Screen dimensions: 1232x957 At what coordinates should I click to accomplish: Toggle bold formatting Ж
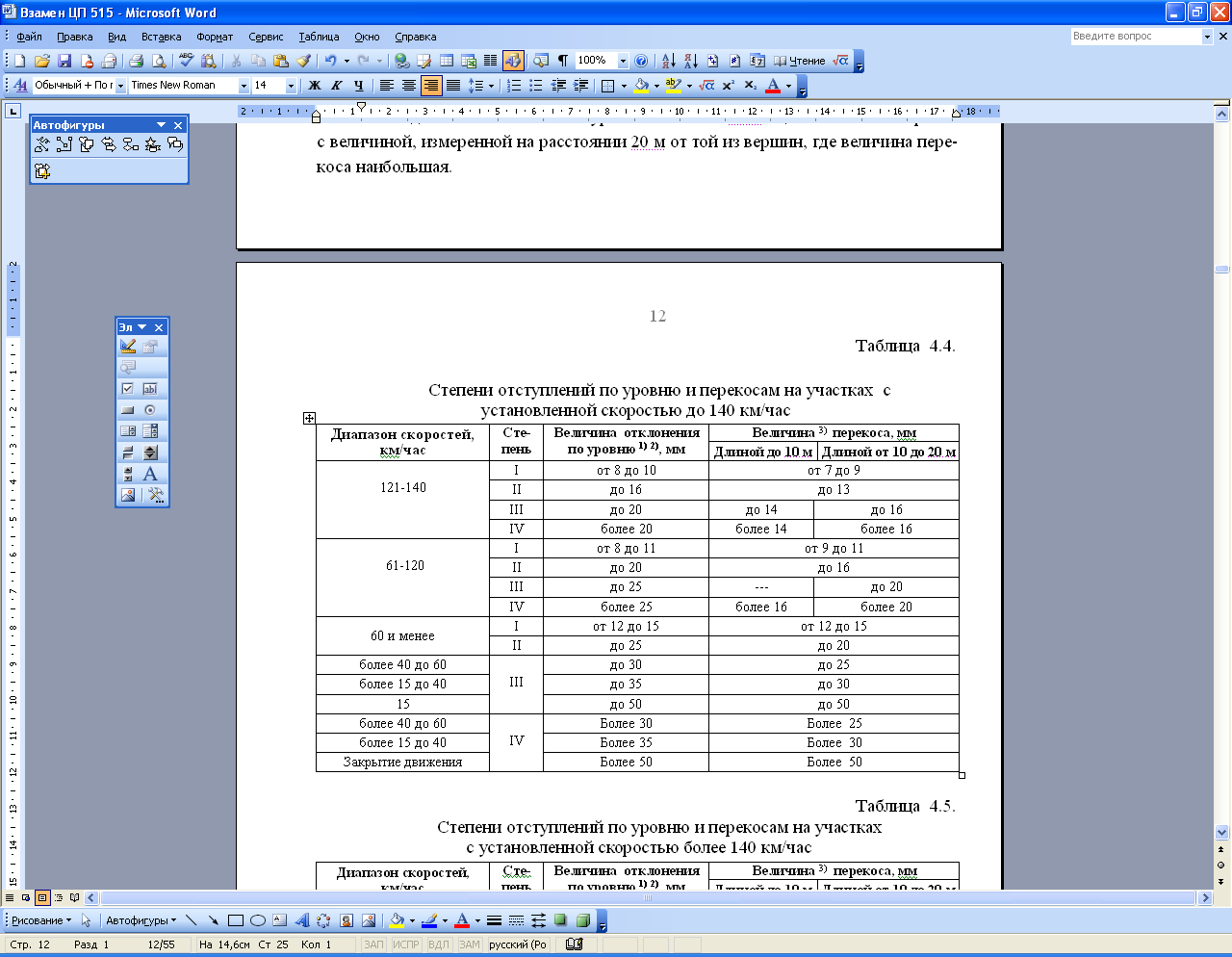click(315, 86)
